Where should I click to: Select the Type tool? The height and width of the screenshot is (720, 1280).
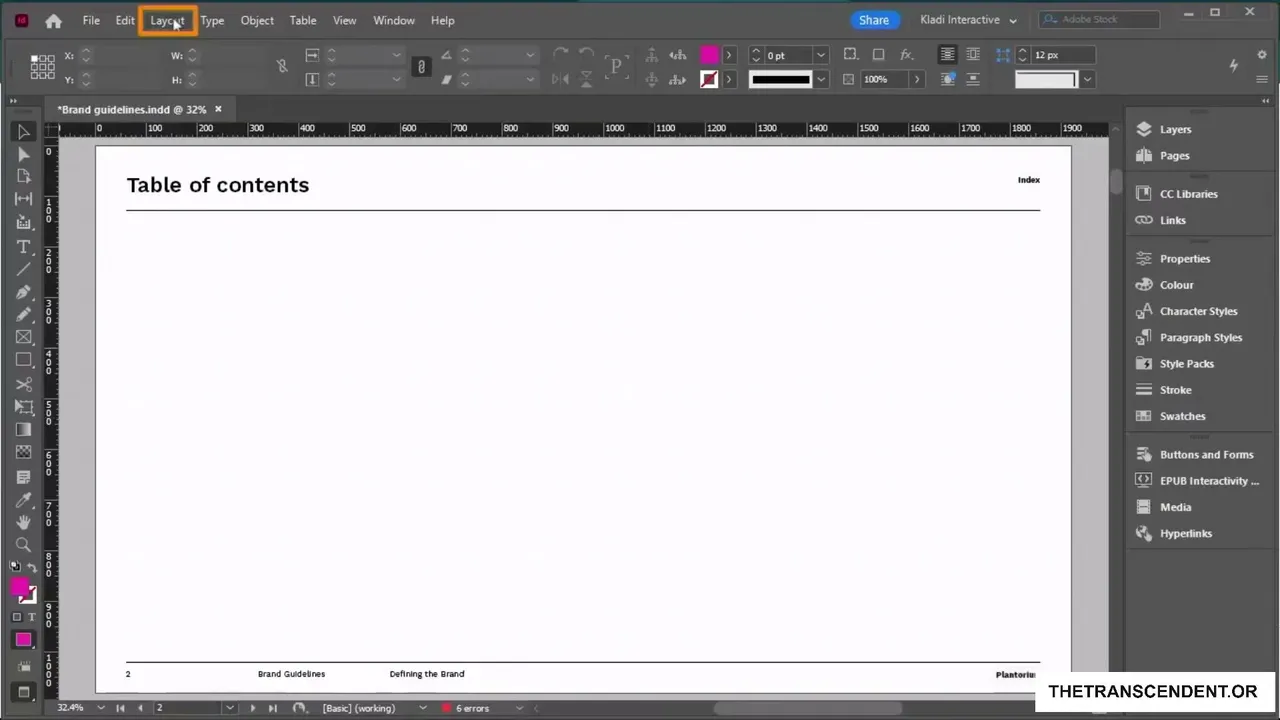(24, 247)
